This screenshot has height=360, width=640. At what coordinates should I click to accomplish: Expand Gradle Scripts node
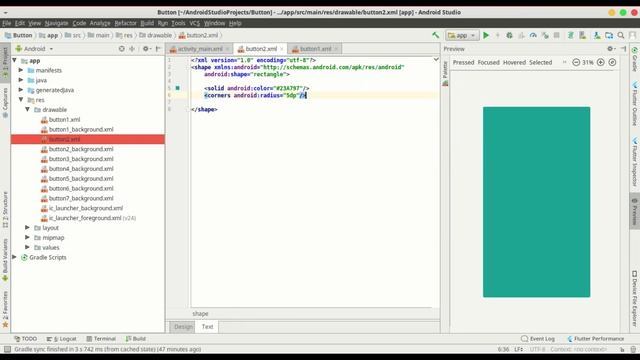pyautogui.click(x=15, y=257)
